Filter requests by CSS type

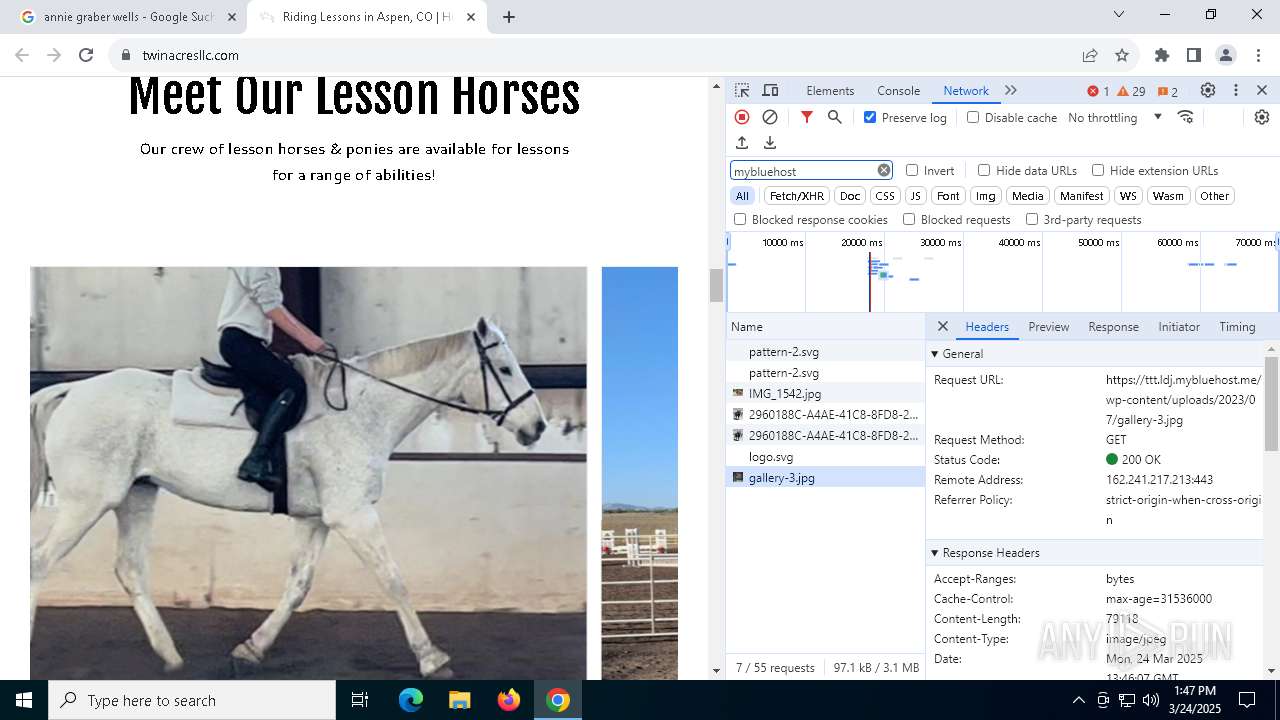pos(885,196)
